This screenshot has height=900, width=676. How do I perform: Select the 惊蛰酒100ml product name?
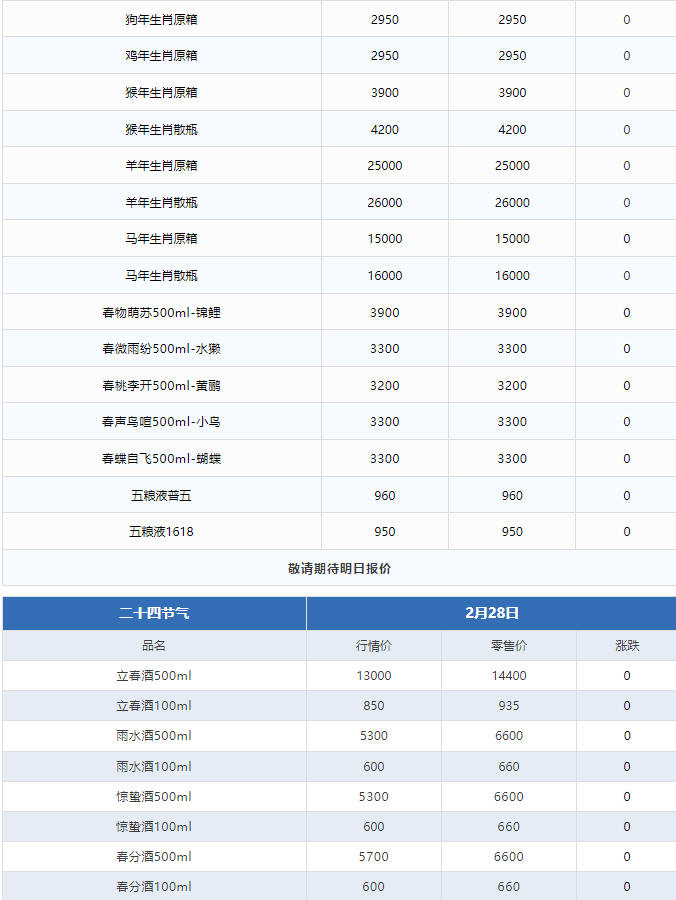pyautogui.click(x=154, y=827)
